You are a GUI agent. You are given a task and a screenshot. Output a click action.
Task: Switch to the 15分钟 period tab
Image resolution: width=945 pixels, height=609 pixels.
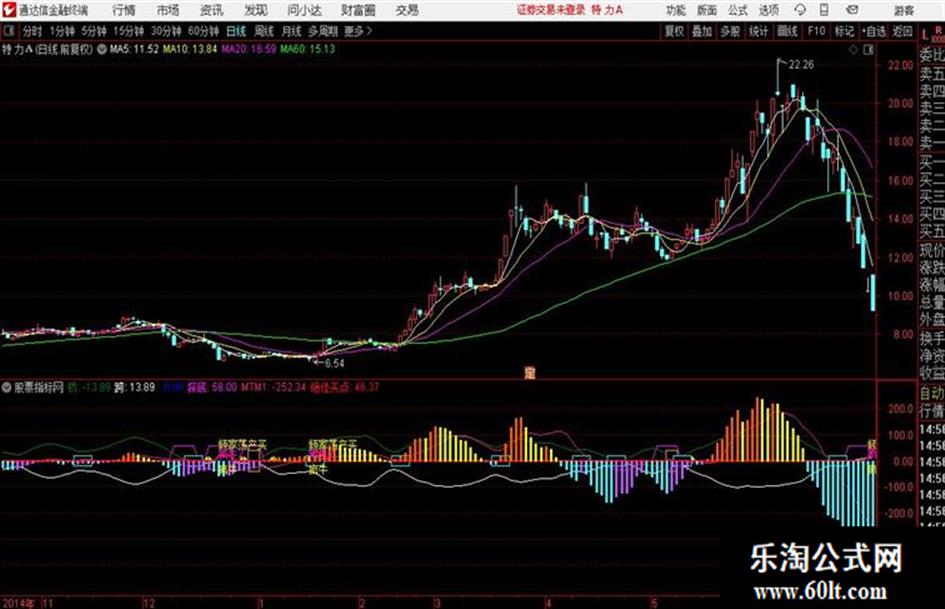(128, 31)
